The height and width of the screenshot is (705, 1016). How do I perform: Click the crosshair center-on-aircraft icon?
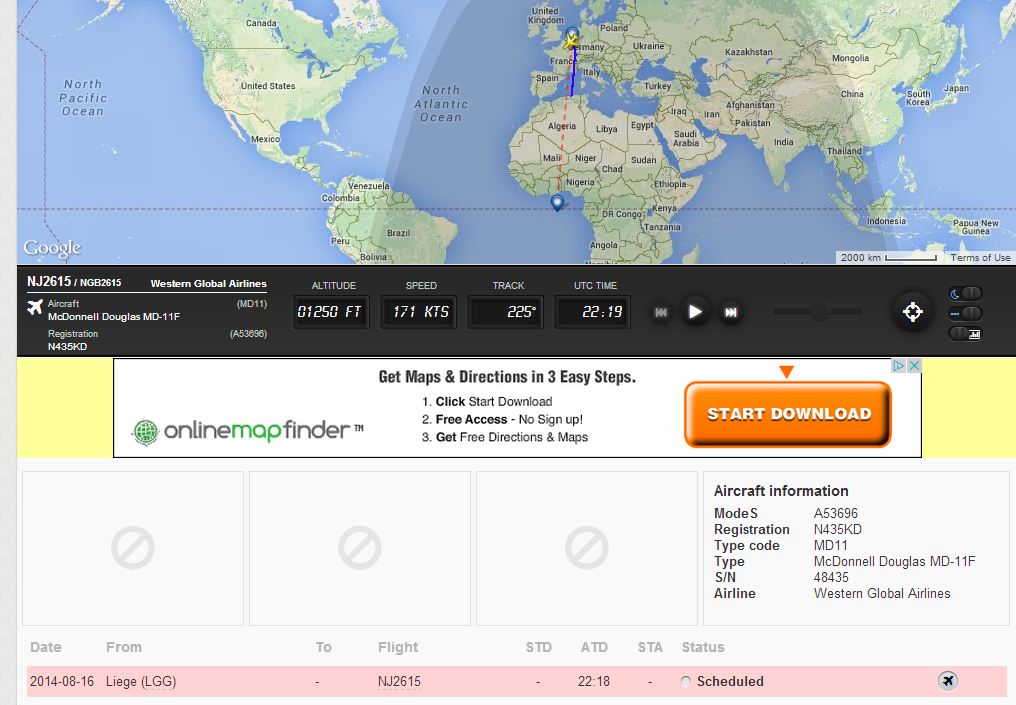pos(912,312)
